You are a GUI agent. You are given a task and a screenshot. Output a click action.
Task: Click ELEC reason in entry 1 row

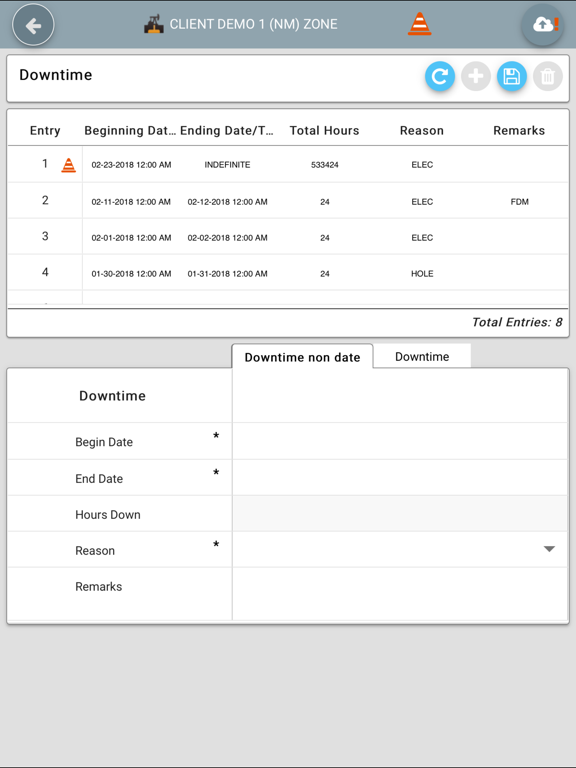click(x=422, y=165)
